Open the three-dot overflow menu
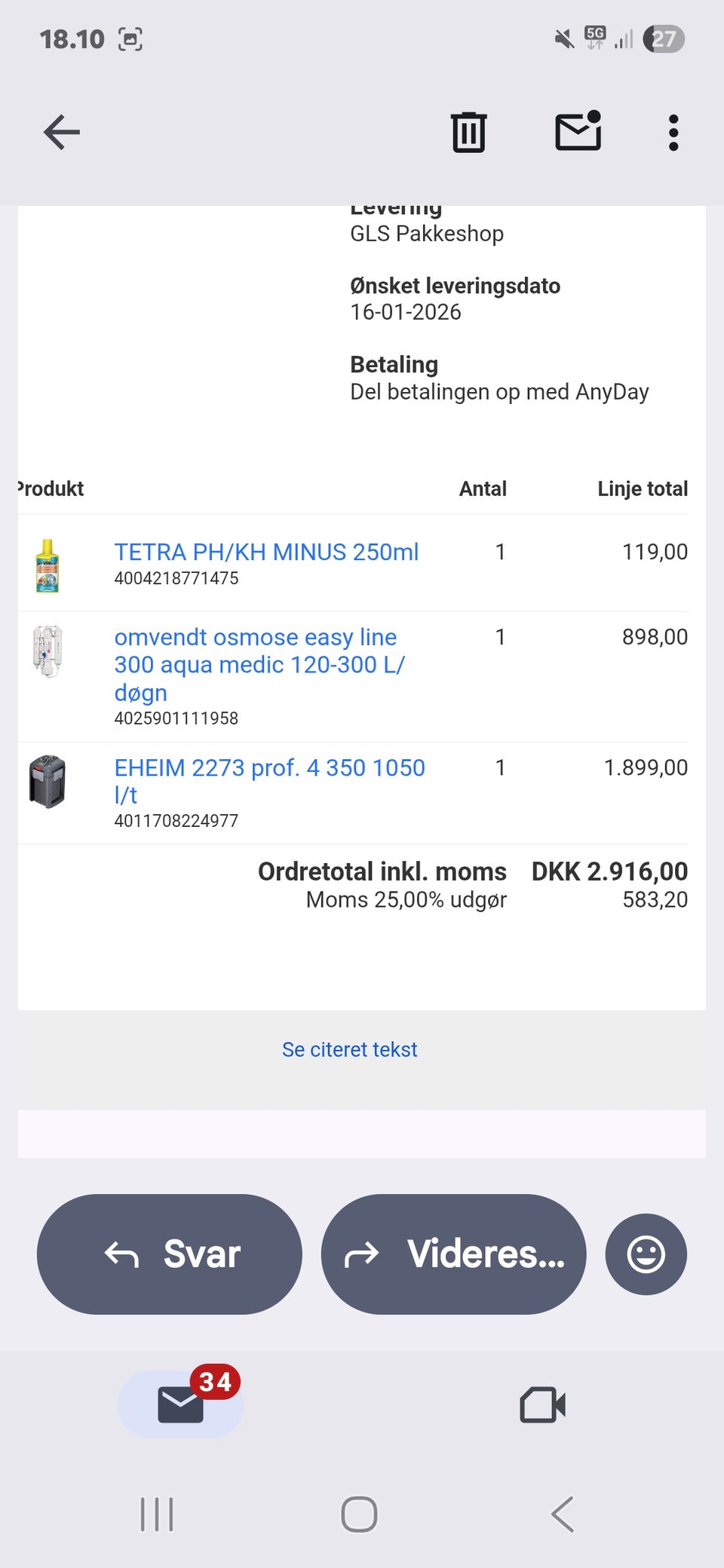 coord(673,133)
